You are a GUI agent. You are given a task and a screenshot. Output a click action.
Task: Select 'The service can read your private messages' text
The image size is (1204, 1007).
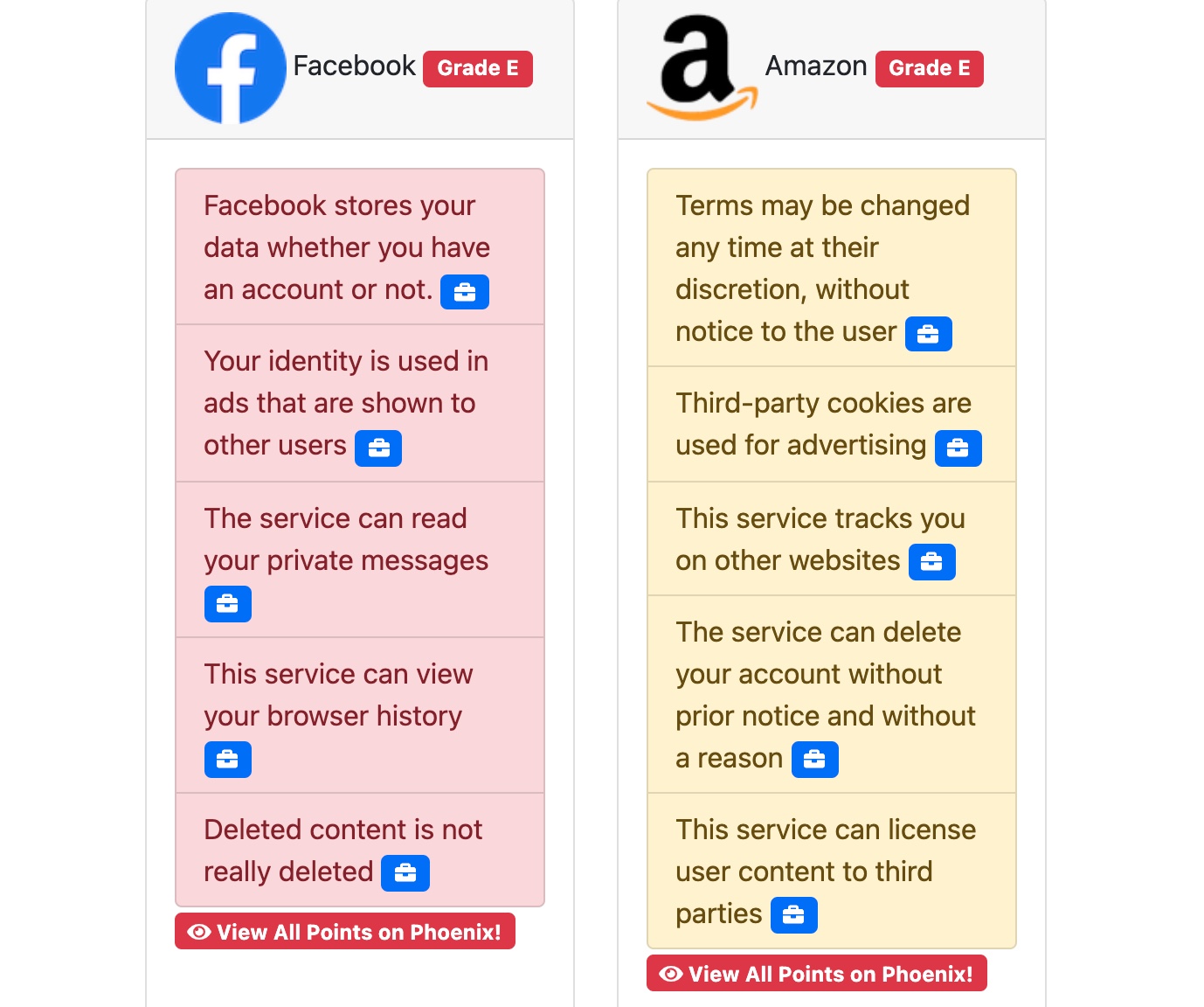coord(346,539)
